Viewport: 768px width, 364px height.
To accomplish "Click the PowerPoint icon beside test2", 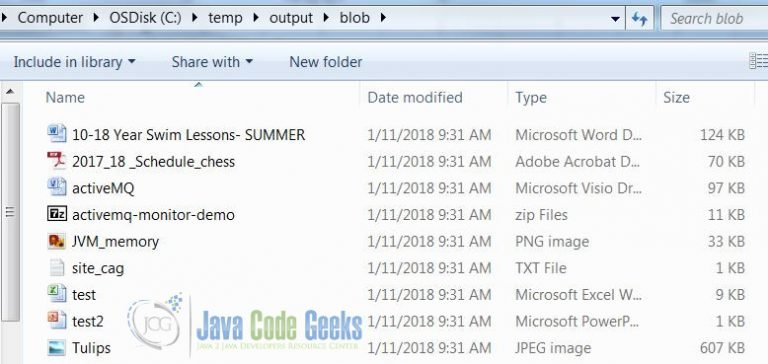I will [57, 320].
